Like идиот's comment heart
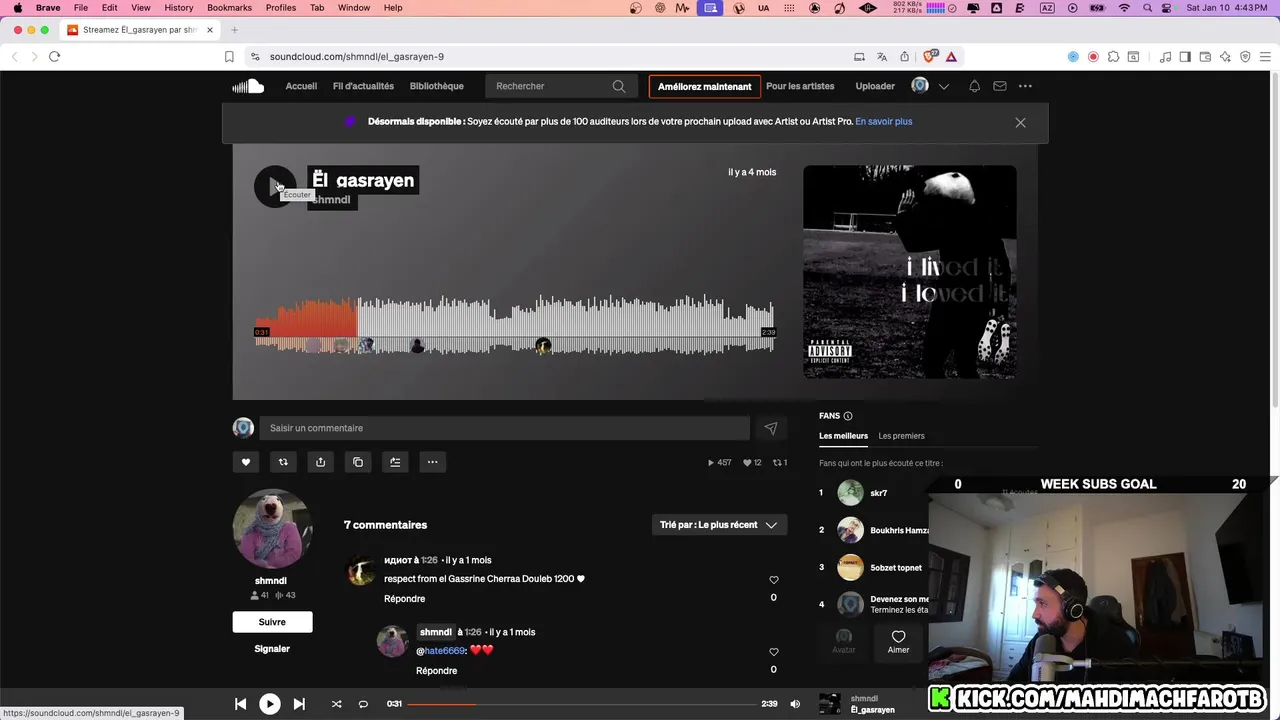This screenshot has height=720, width=1280. [773, 580]
